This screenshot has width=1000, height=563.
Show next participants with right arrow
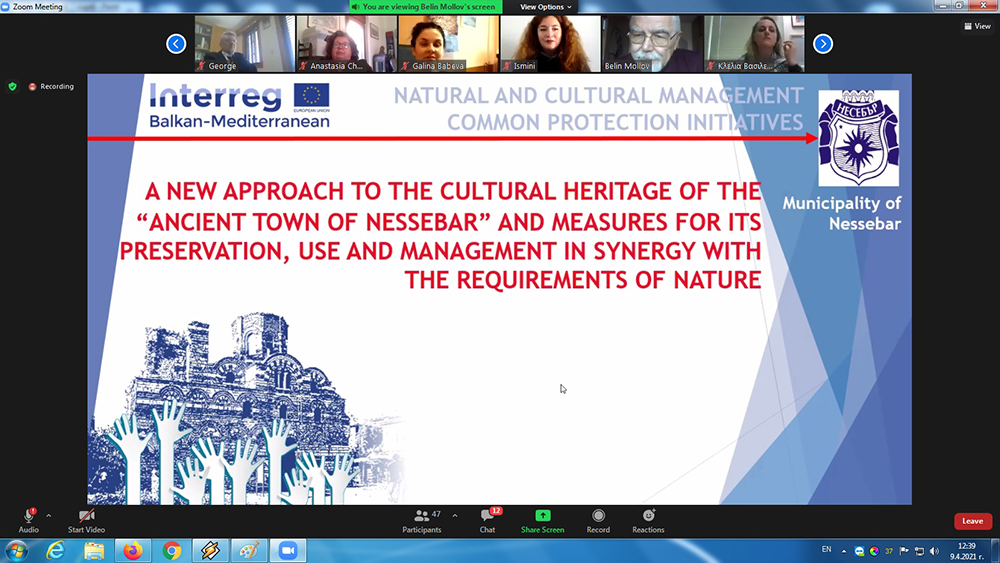823,43
